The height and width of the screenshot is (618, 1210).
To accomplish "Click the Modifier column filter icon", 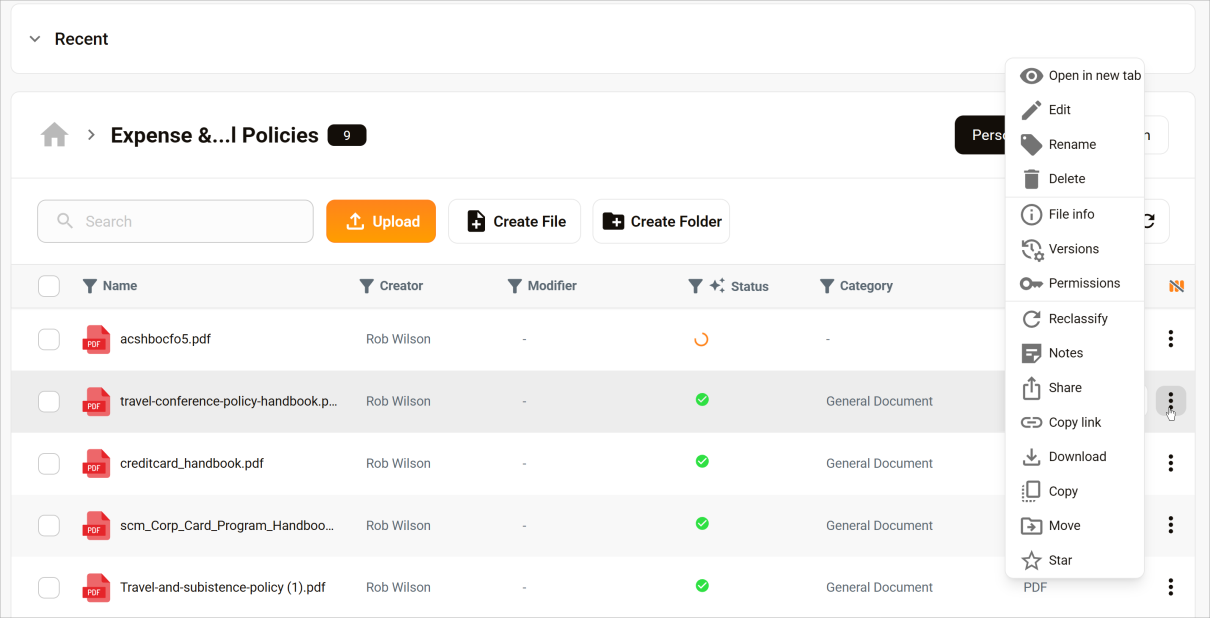I will 515,286.
